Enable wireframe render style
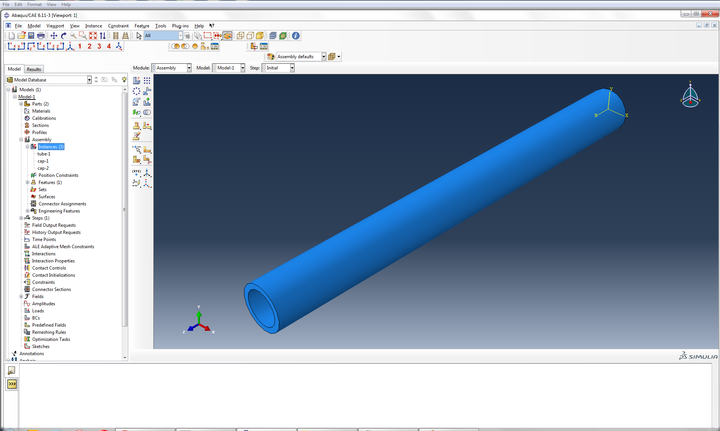The width and height of the screenshot is (720, 431). tap(240, 36)
